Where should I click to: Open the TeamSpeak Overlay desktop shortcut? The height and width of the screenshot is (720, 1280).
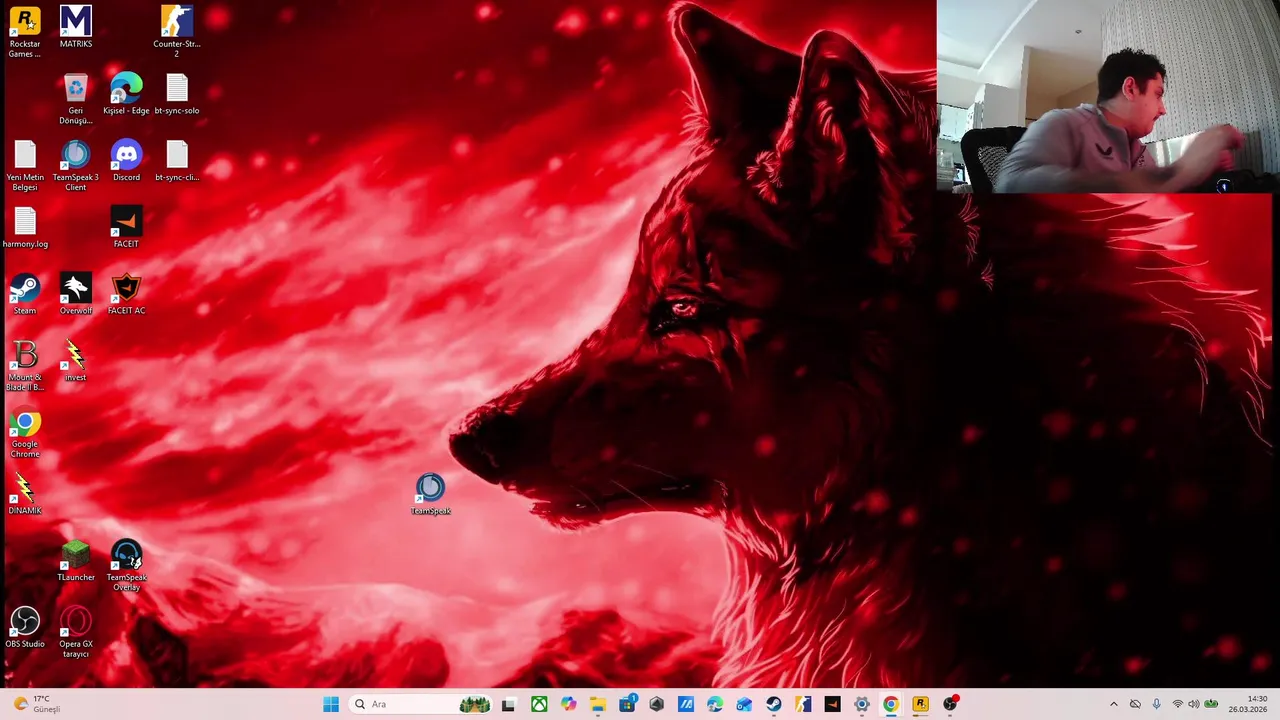click(126, 565)
